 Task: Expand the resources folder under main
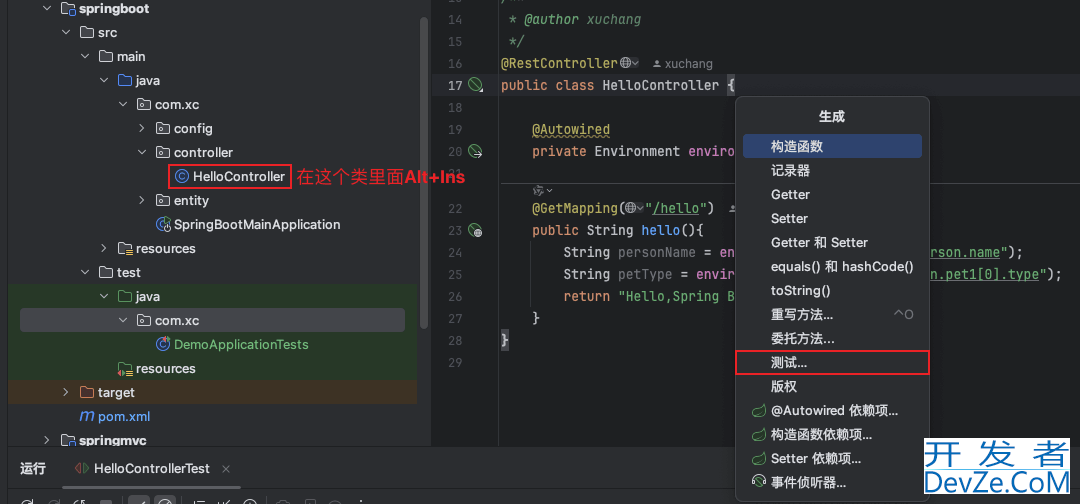103,248
